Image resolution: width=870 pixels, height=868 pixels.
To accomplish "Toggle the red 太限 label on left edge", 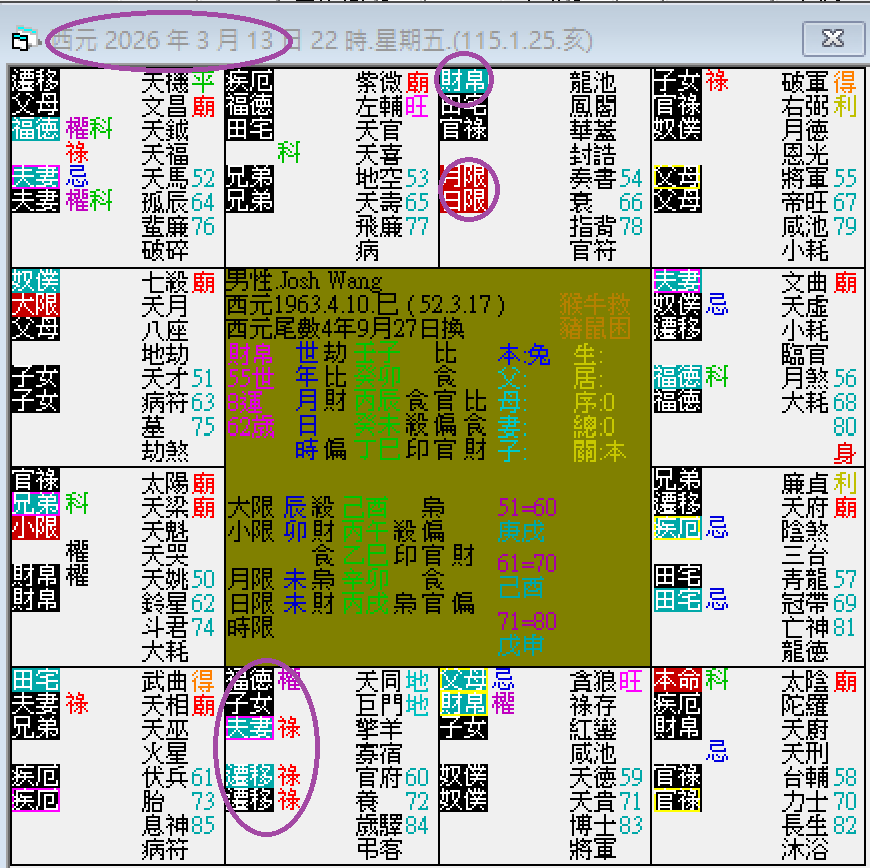I will point(35,305).
